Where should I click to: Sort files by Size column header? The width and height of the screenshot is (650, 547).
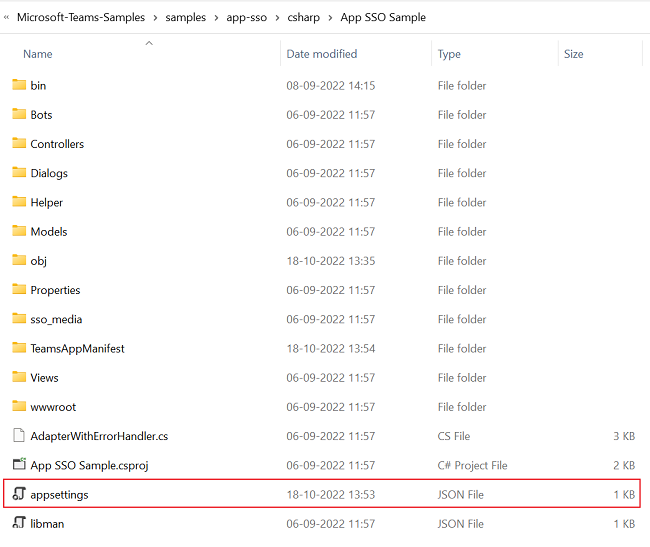[x=574, y=54]
